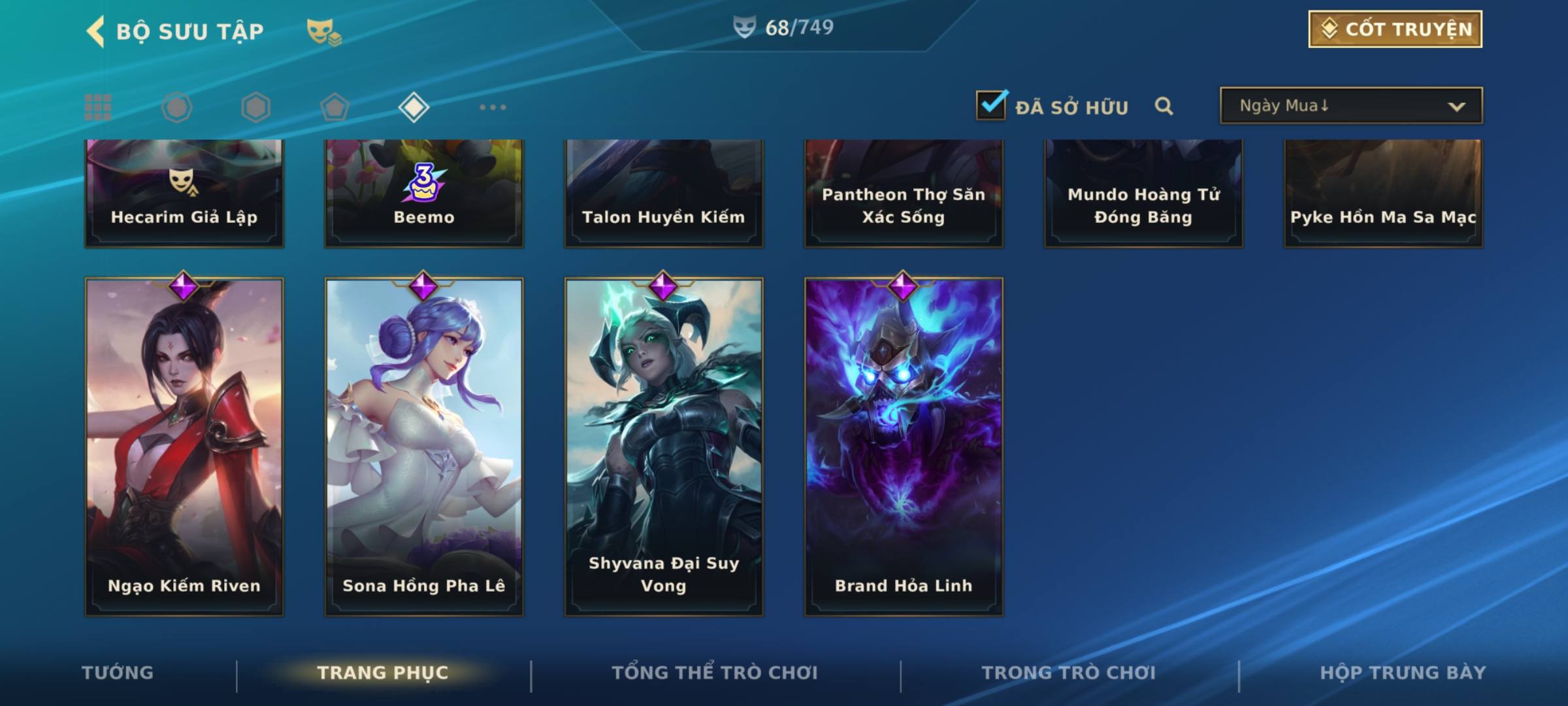Viewport: 1568px width, 706px height.
Task: Go back with the Bộ Sưu Tập arrow
Action: (x=95, y=31)
